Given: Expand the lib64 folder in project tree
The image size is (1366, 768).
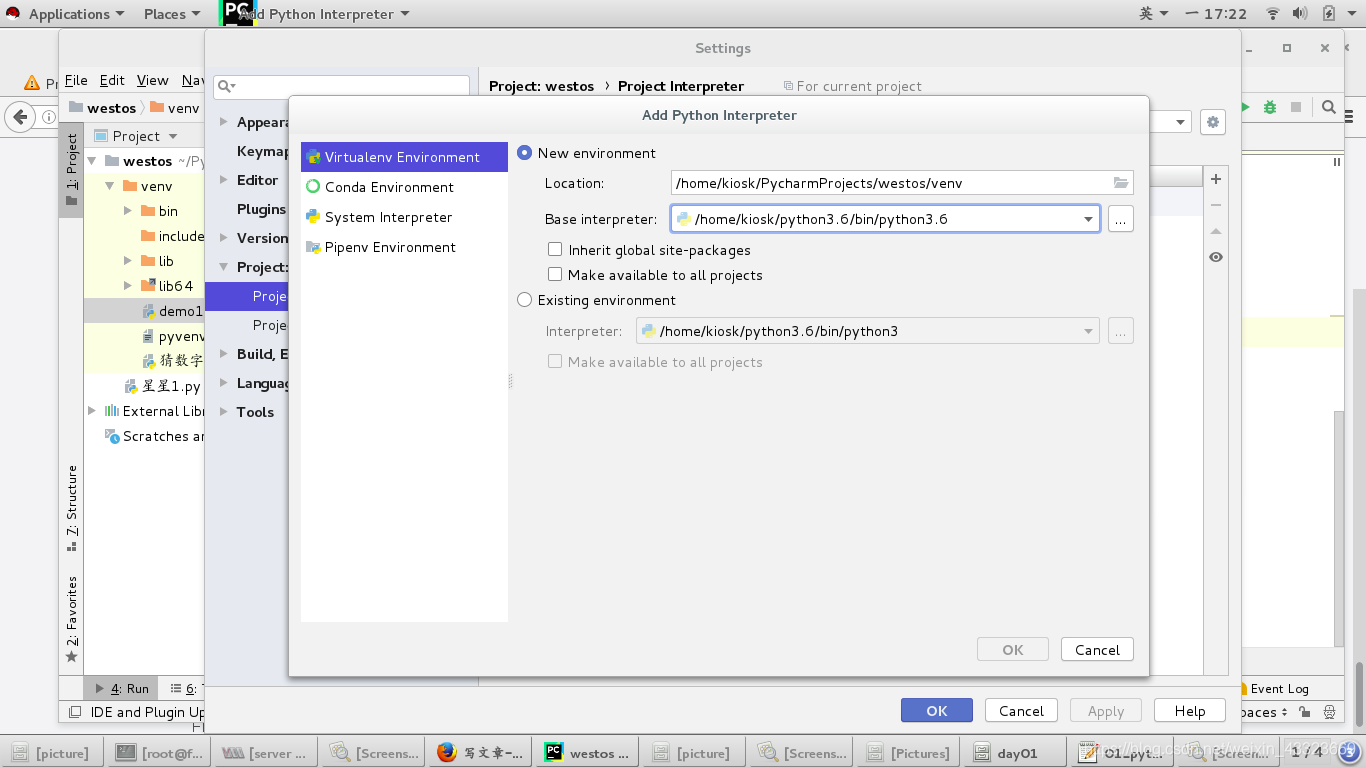Looking at the screenshot, I should (128, 286).
